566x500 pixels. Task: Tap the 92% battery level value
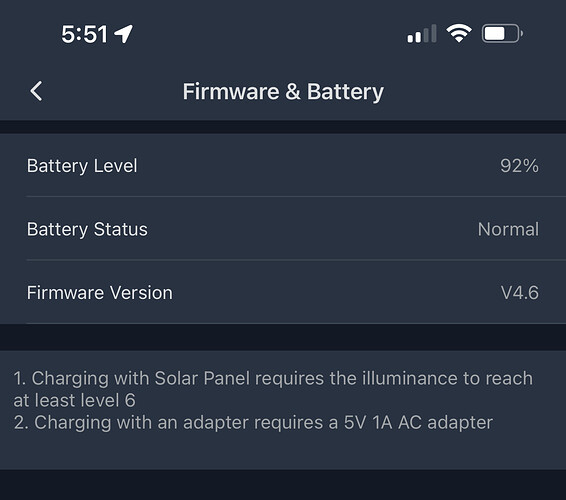519,166
